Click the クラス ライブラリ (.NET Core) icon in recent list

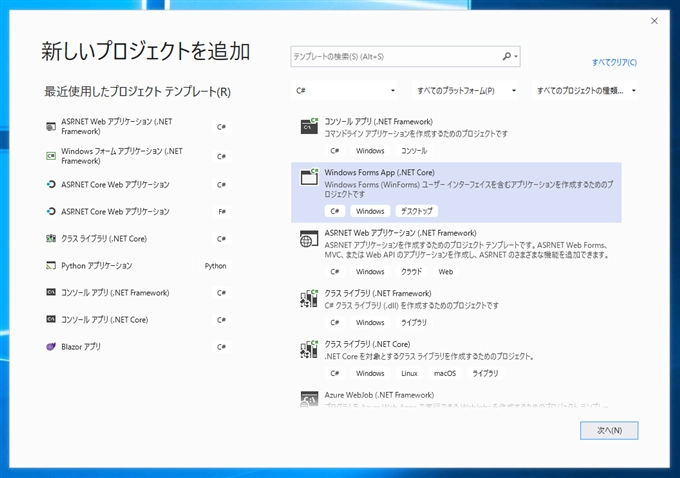pos(51,239)
